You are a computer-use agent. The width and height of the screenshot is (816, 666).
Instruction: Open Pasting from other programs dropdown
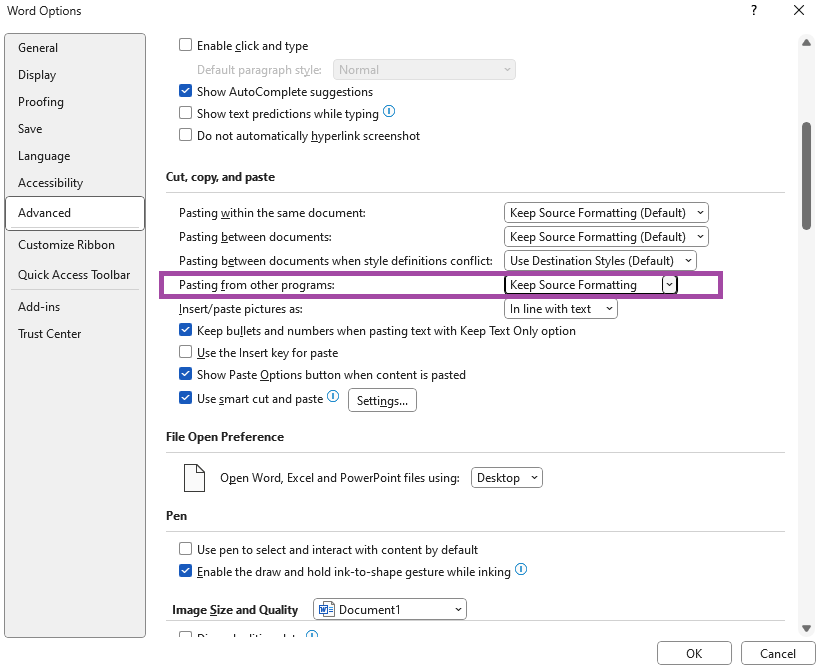[x=591, y=285]
